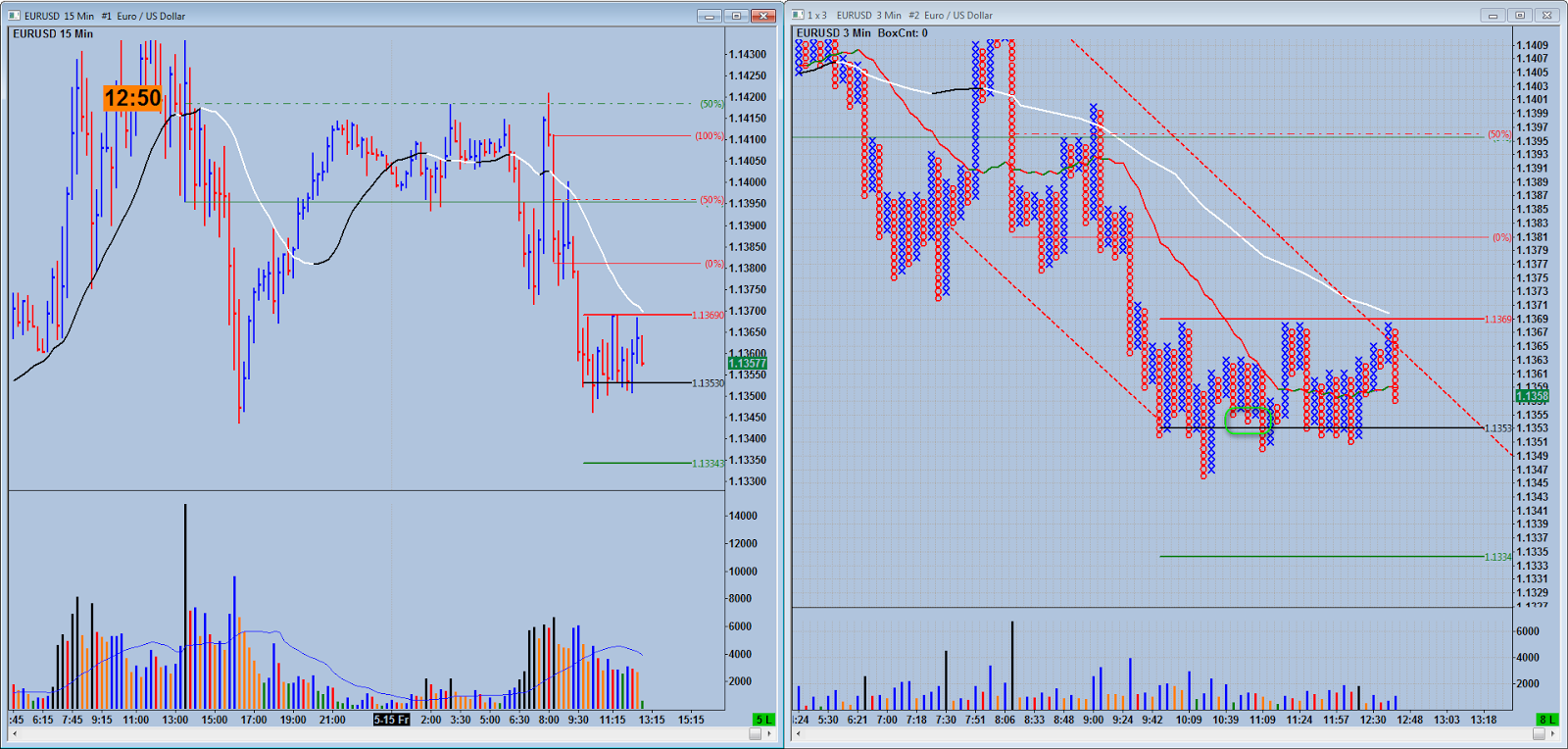The height and width of the screenshot is (749, 1568).
Task: Click the 5-15 Fr date marker
Action: [x=391, y=720]
